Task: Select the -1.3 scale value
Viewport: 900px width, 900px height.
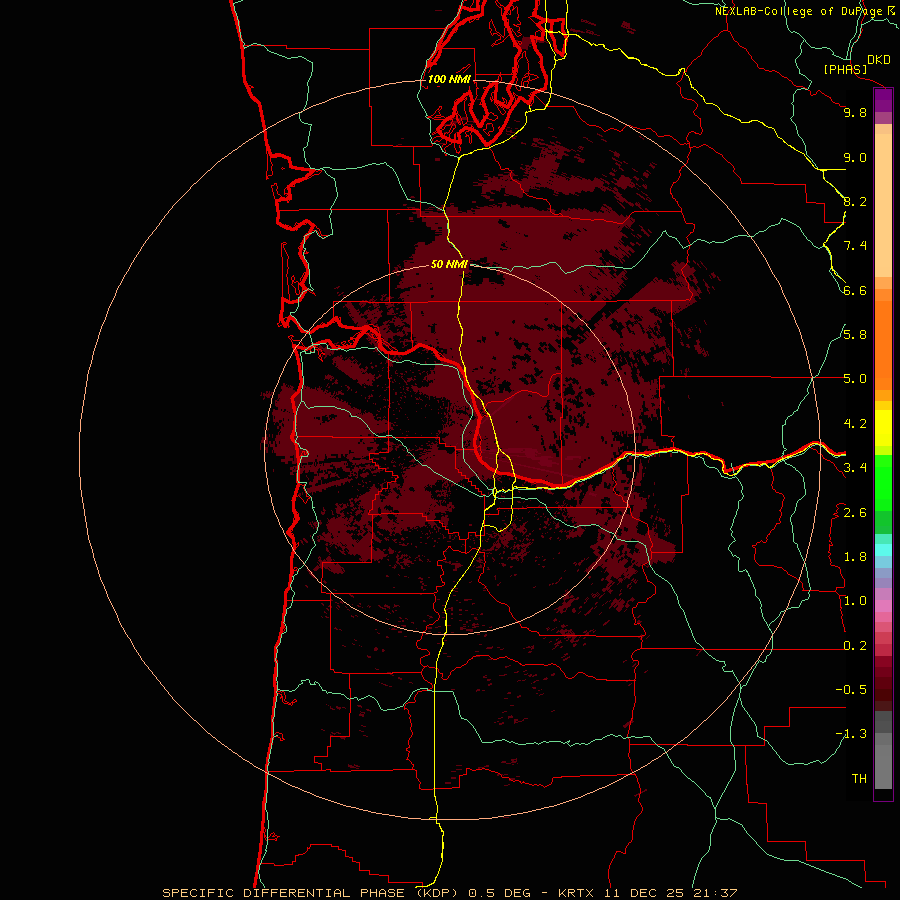Action: click(851, 734)
